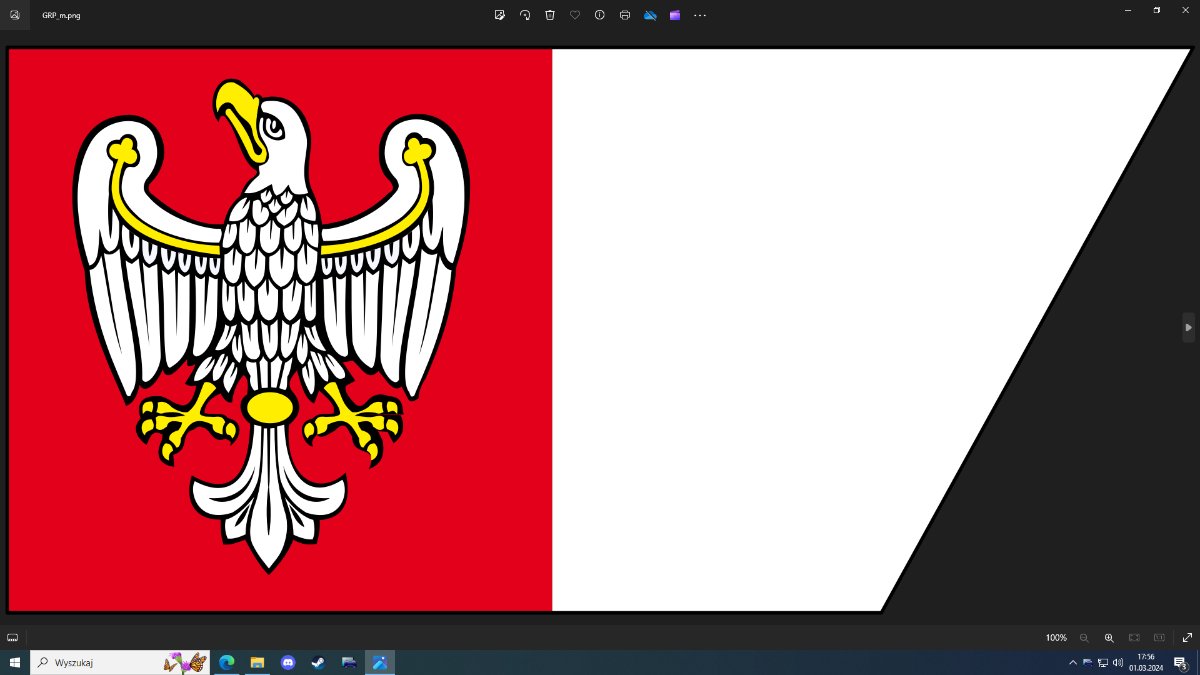Open the car game icon on taskbar
Viewport: 1200px width, 675px height.
click(x=349, y=662)
